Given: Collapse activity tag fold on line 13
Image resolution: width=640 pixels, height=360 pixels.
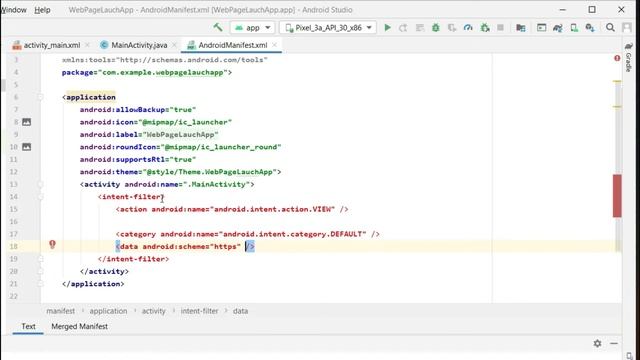Looking at the screenshot, I should pyautogui.click(x=40, y=184).
